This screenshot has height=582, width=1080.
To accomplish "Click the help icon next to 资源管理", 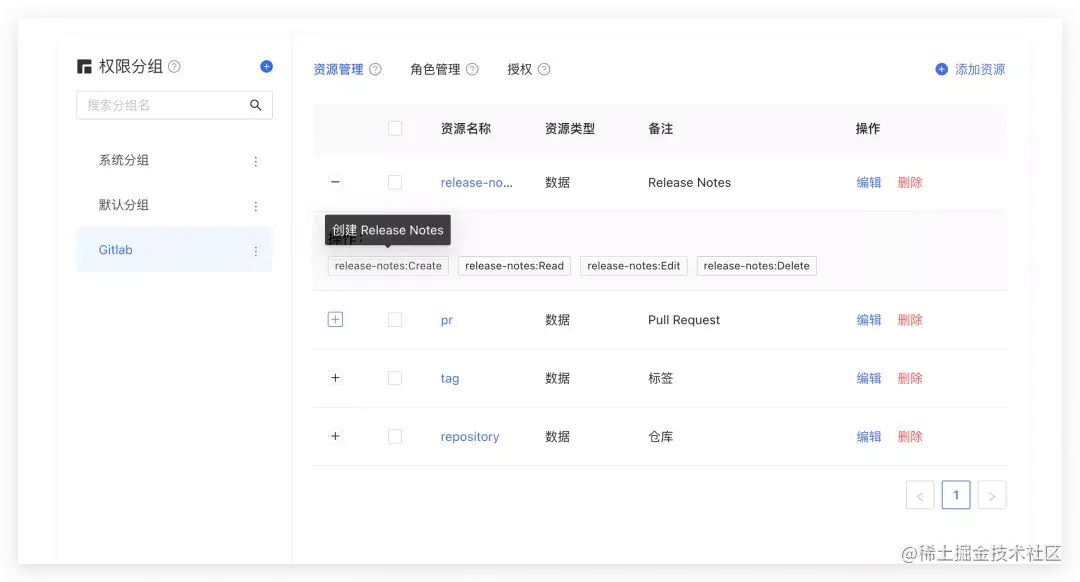I will pyautogui.click(x=375, y=70).
